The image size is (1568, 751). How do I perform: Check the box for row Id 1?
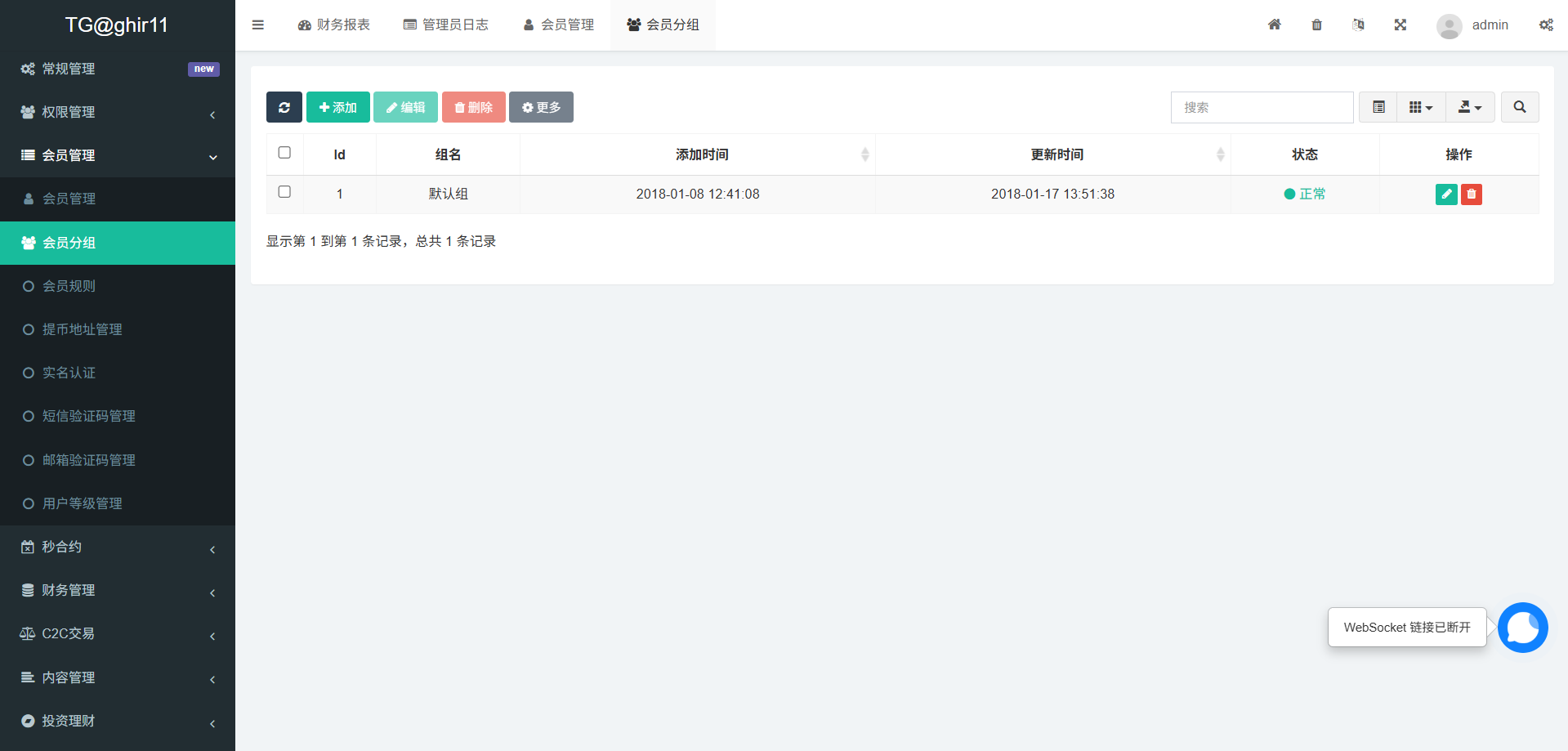(284, 192)
